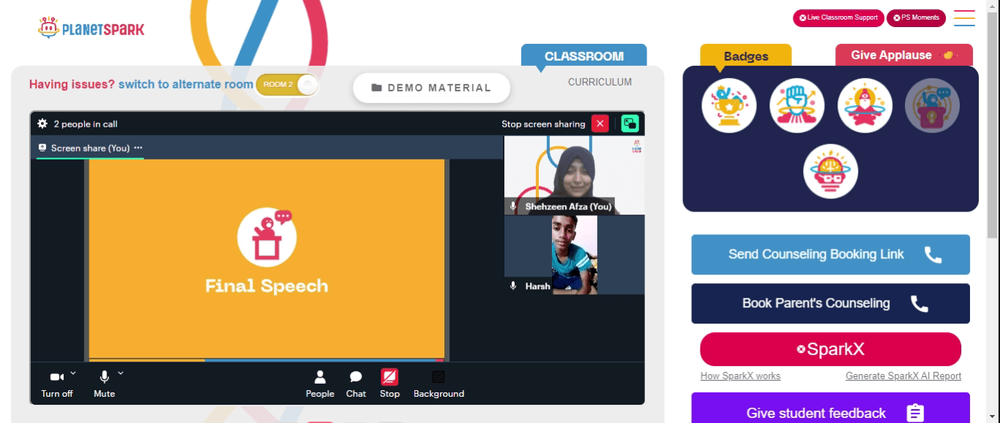The image size is (1000, 423).
Task: Click the green picture-in-picture layout icon
Action: pyautogui.click(x=629, y=124)
